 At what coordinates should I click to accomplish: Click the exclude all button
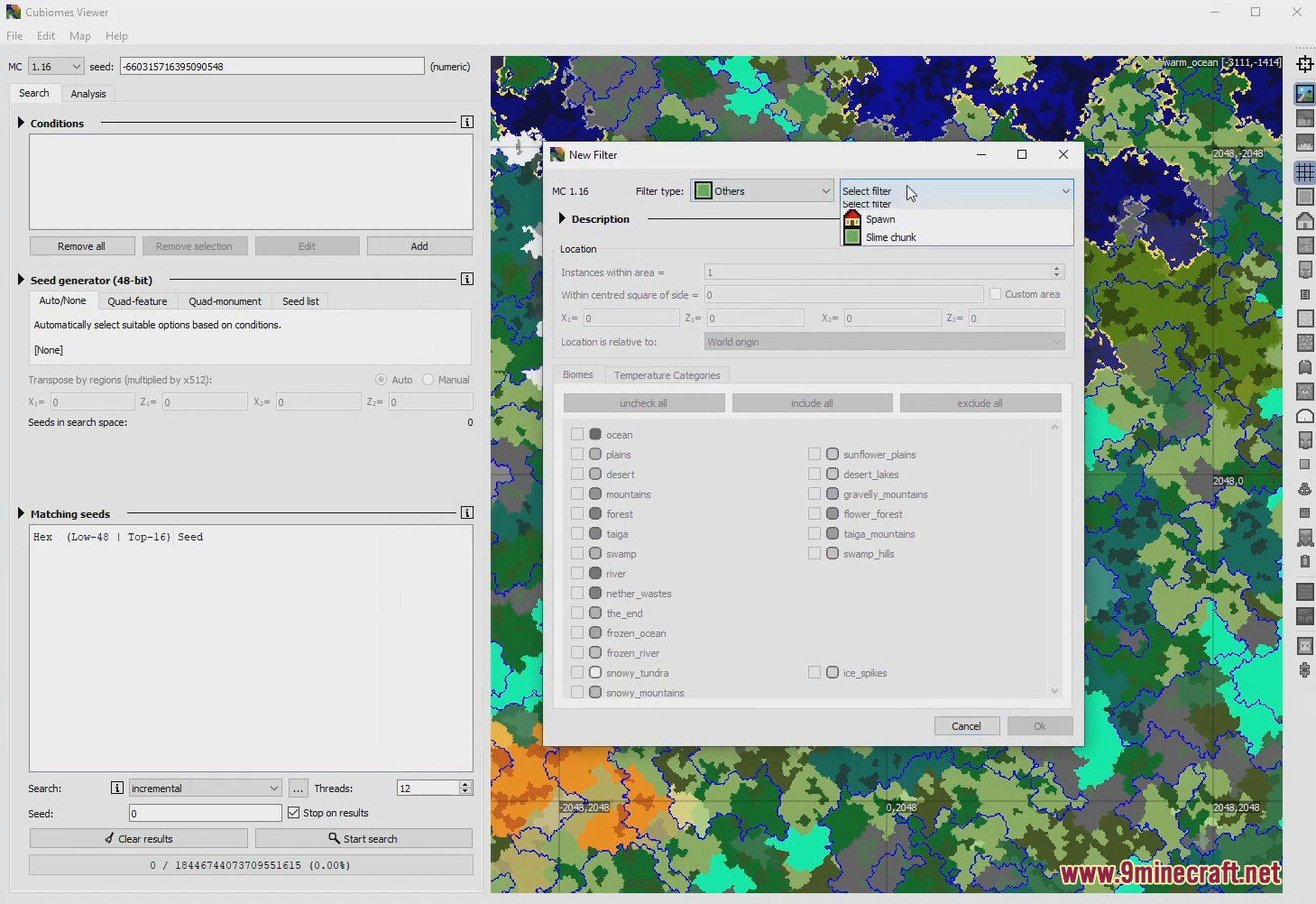pyautogui.click(x=980, y=402)
